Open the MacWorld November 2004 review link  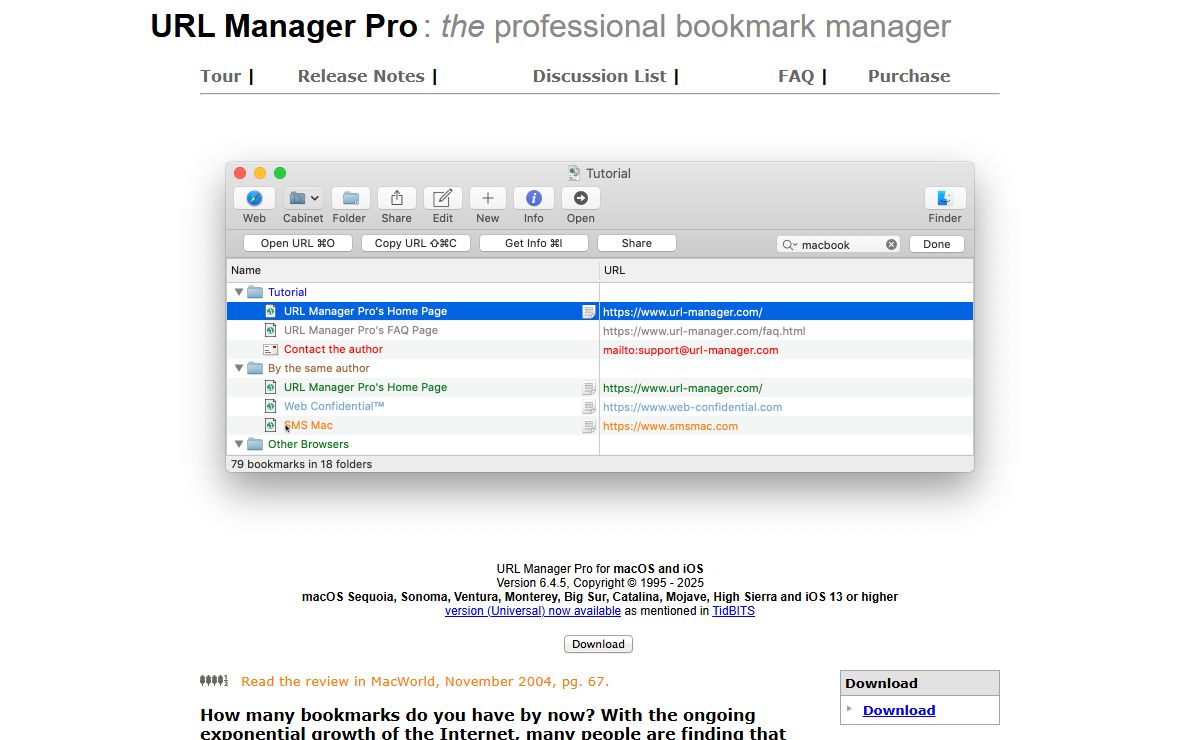click(425, 682)
